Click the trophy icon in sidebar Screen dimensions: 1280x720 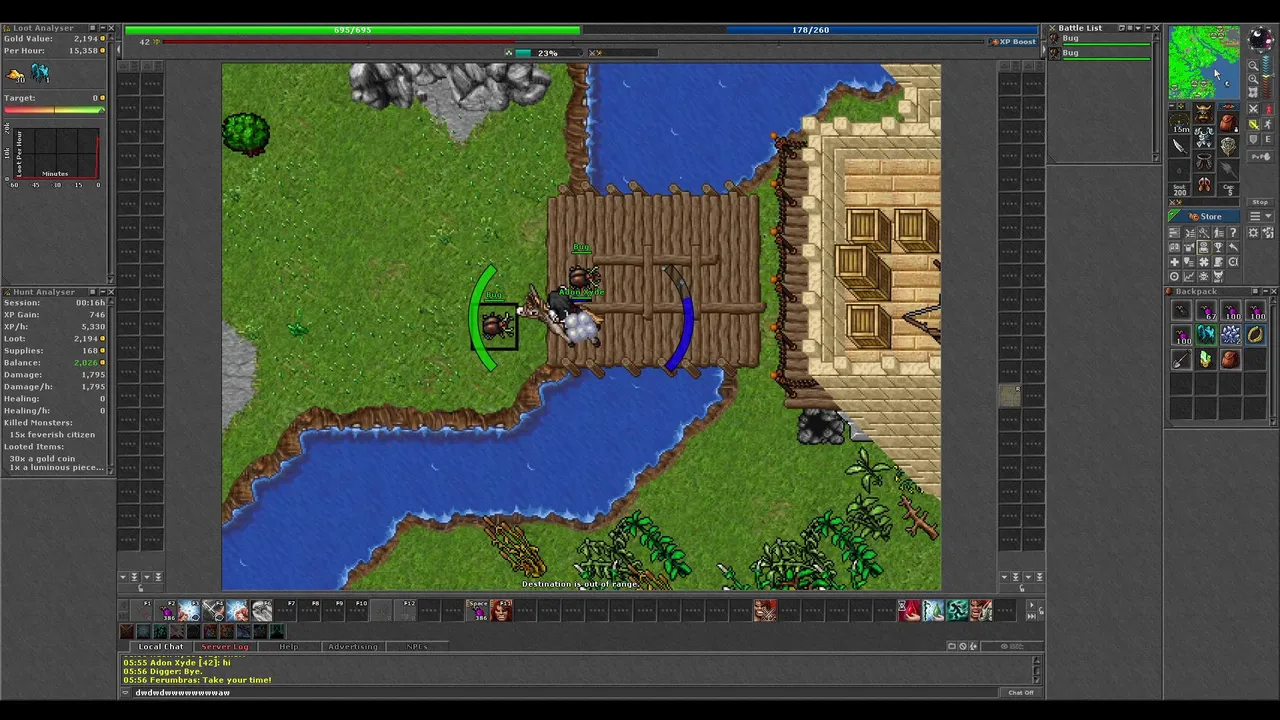[1218, 247]
